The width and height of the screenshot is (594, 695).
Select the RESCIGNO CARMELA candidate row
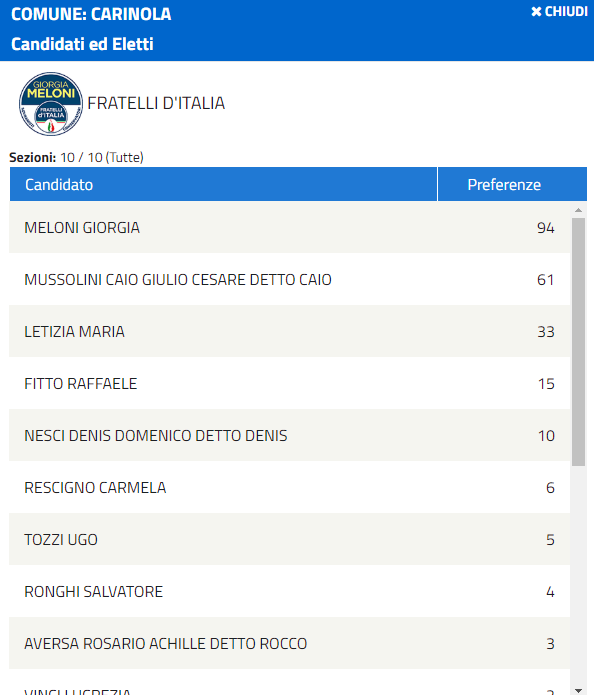(289, 487)
